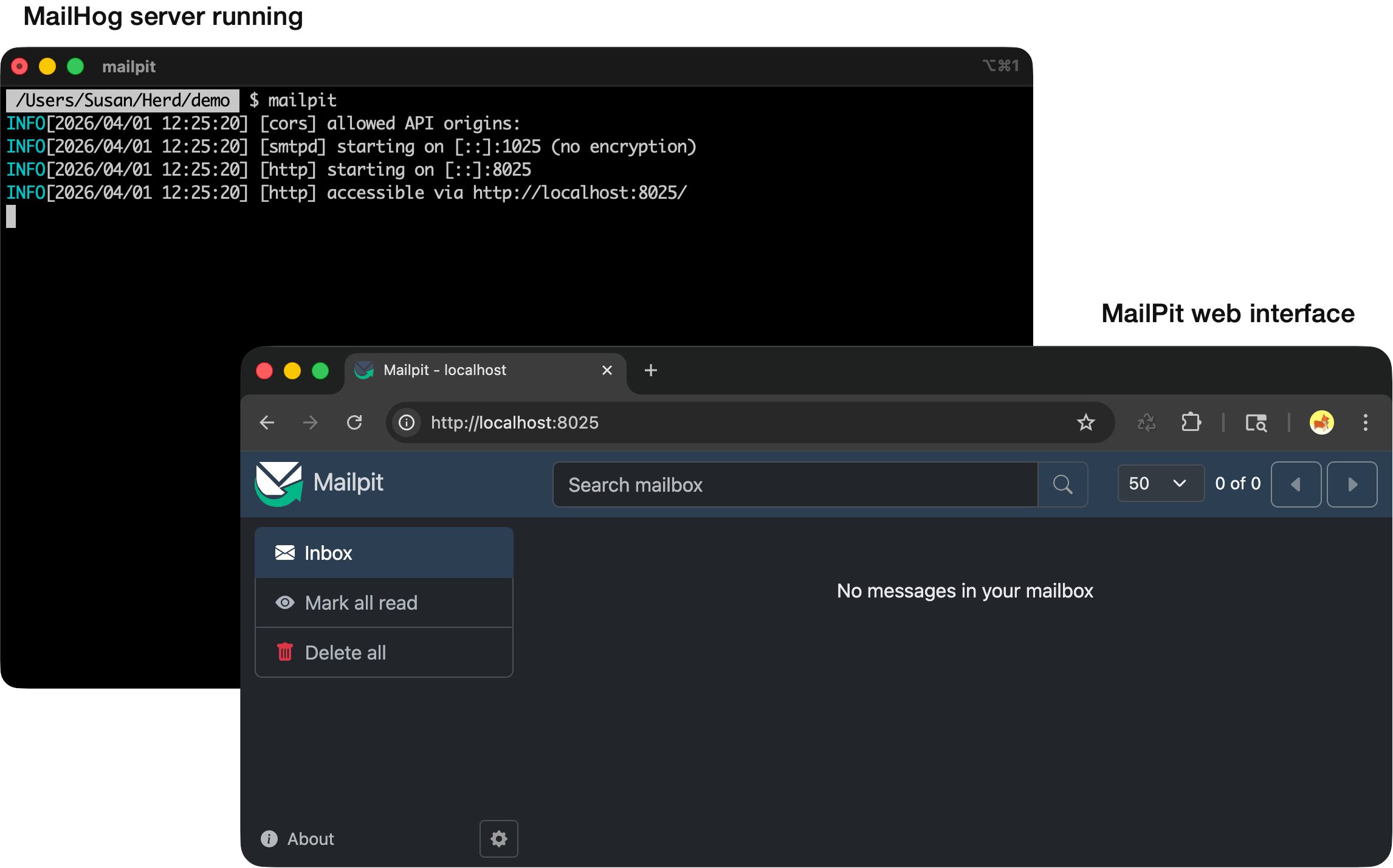Click the site info icon in the address bar

(x=406, y=422)
